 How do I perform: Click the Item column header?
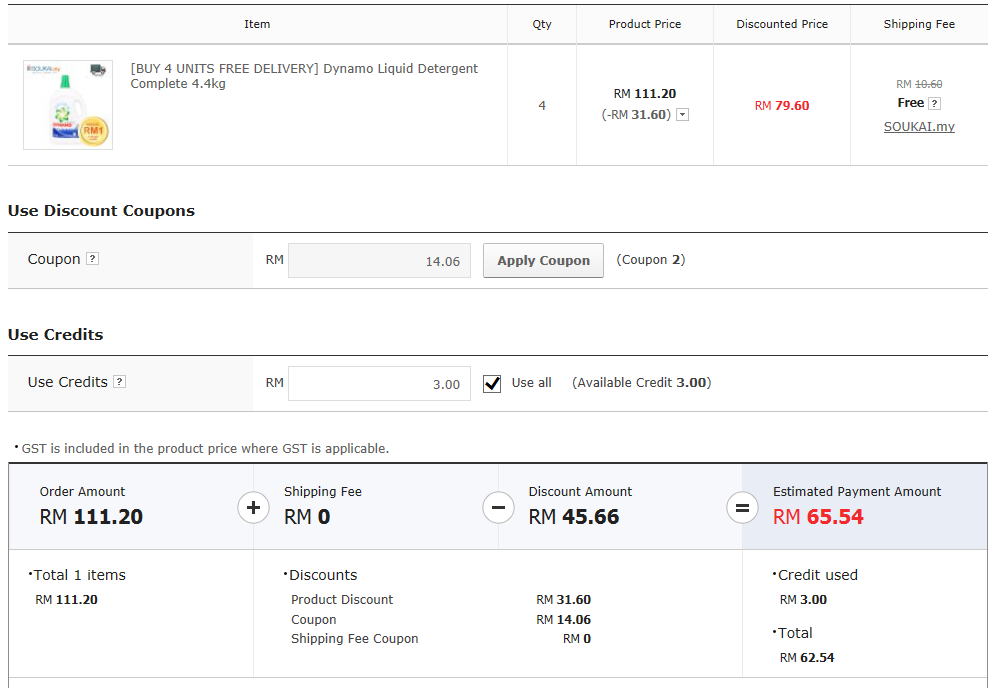click(257, 24)
